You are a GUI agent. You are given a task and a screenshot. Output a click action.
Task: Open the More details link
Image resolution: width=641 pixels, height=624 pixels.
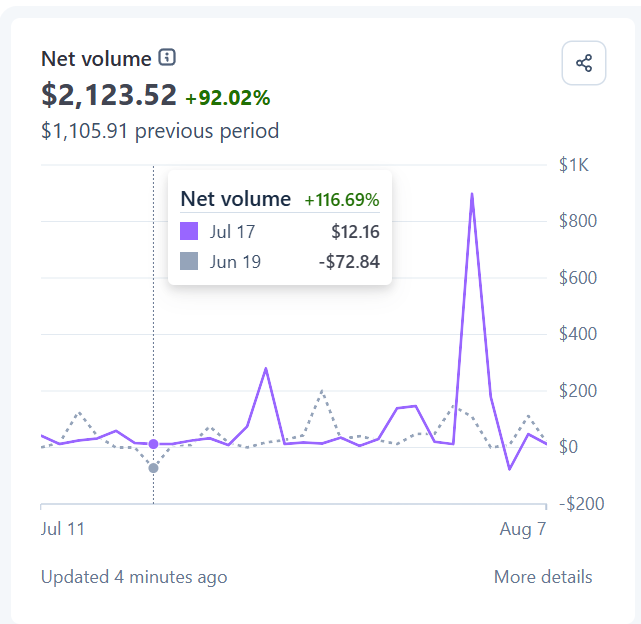click(x=543, y=577)
